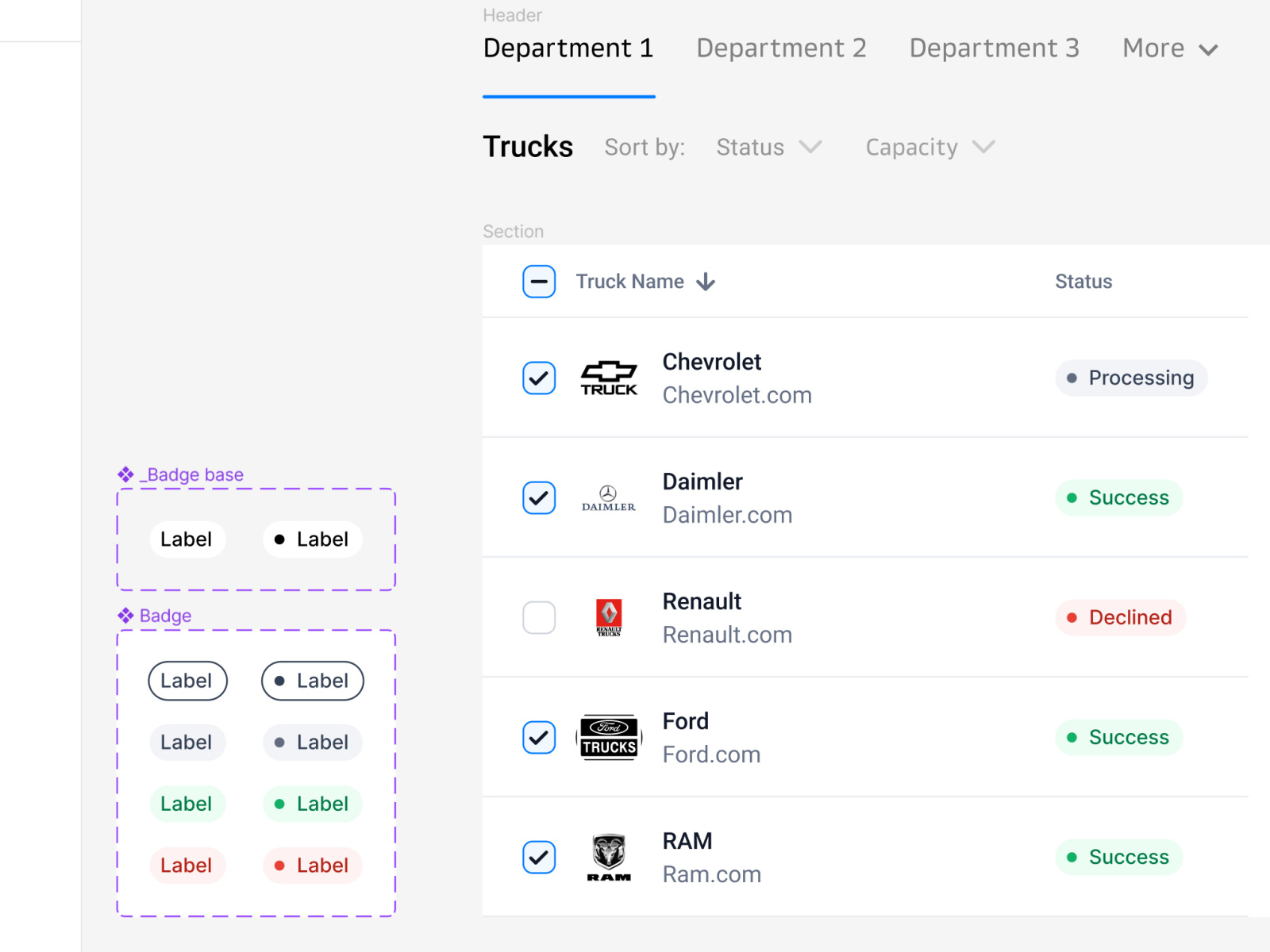This screenshot has width=1270, height=952.
Task: Click the component icon next to Badge
Action: point(125,615)
